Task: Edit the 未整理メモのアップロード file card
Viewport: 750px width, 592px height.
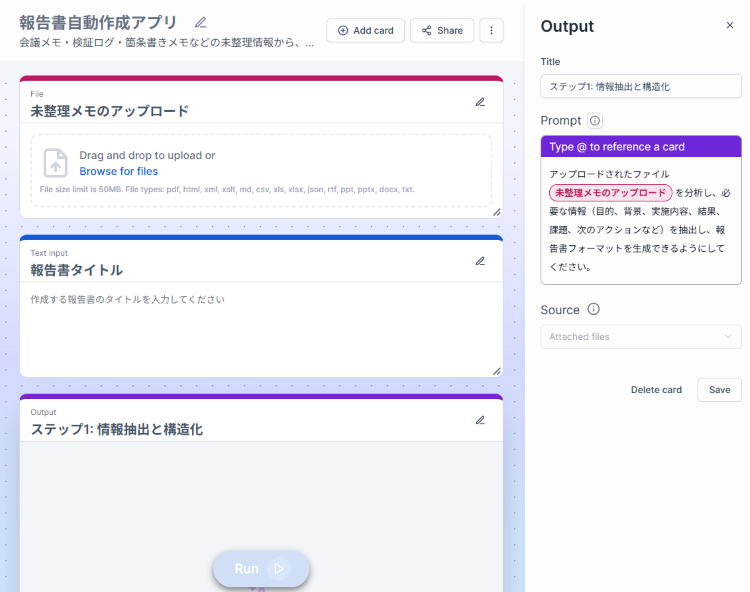Action: click(480, 102)
